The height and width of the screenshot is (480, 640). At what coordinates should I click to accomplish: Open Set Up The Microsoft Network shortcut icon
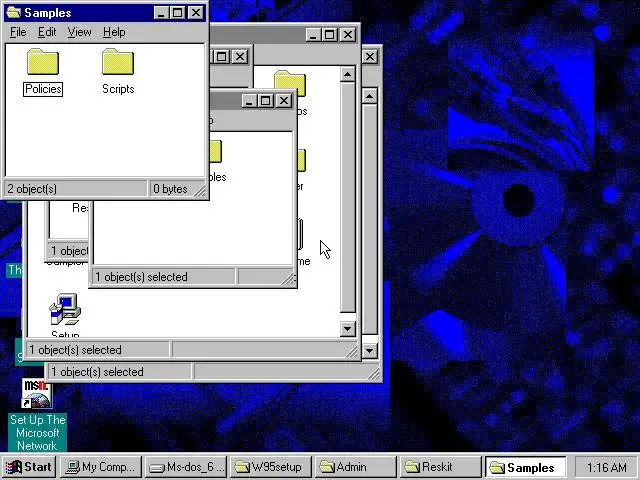click(x=37, y=393)
